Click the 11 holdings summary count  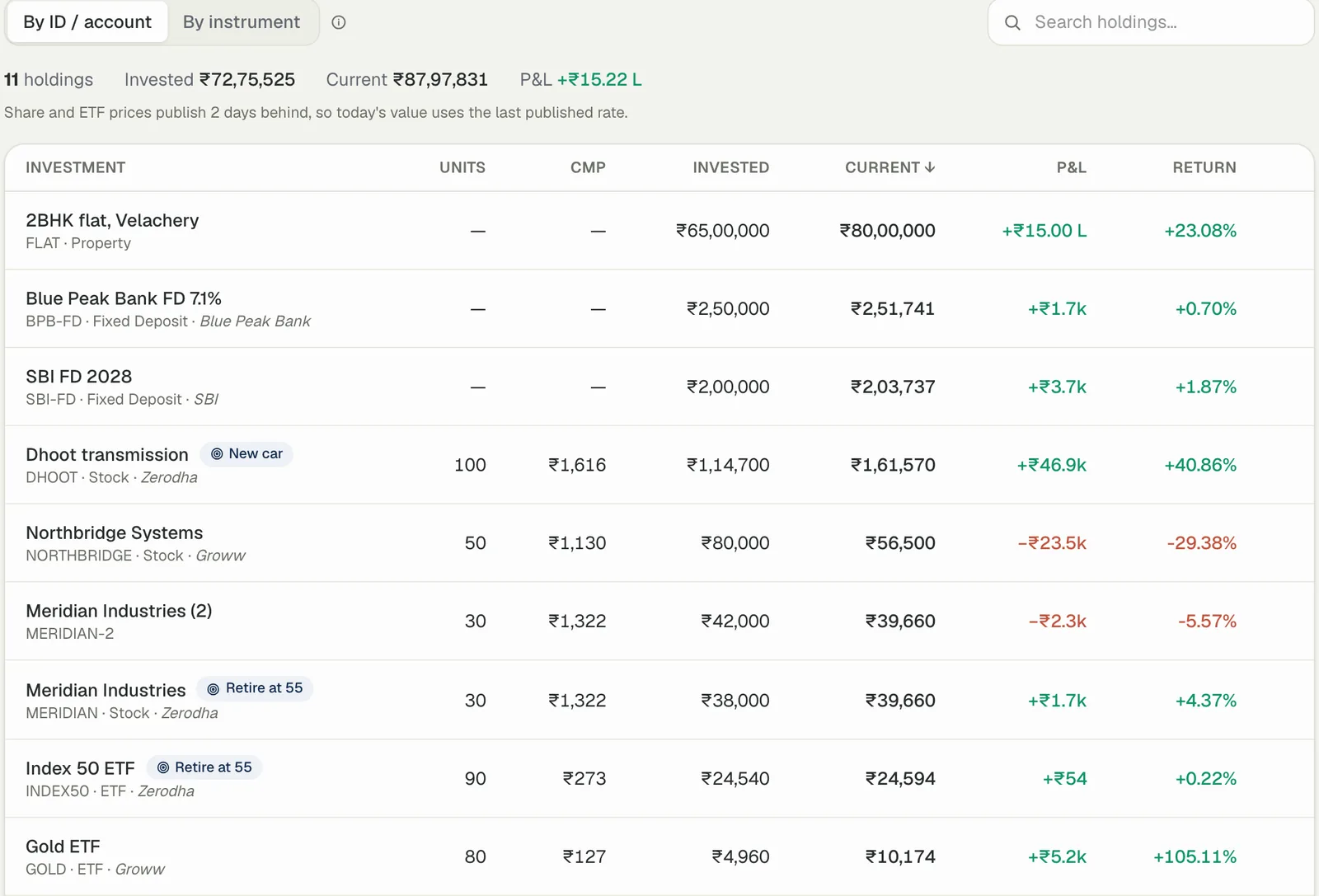49,80
